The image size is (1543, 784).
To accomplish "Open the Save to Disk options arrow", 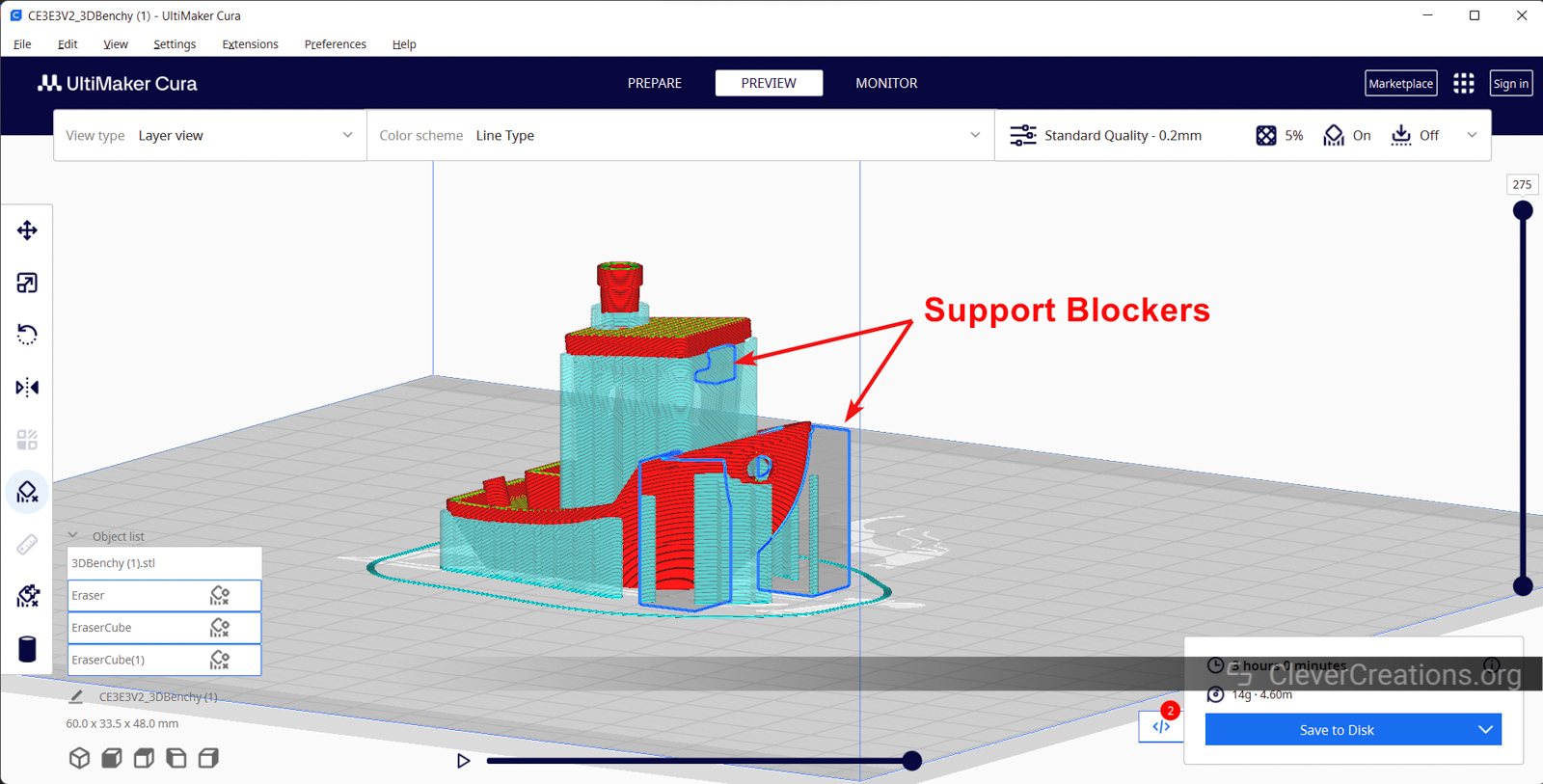I will point(1485,729).
